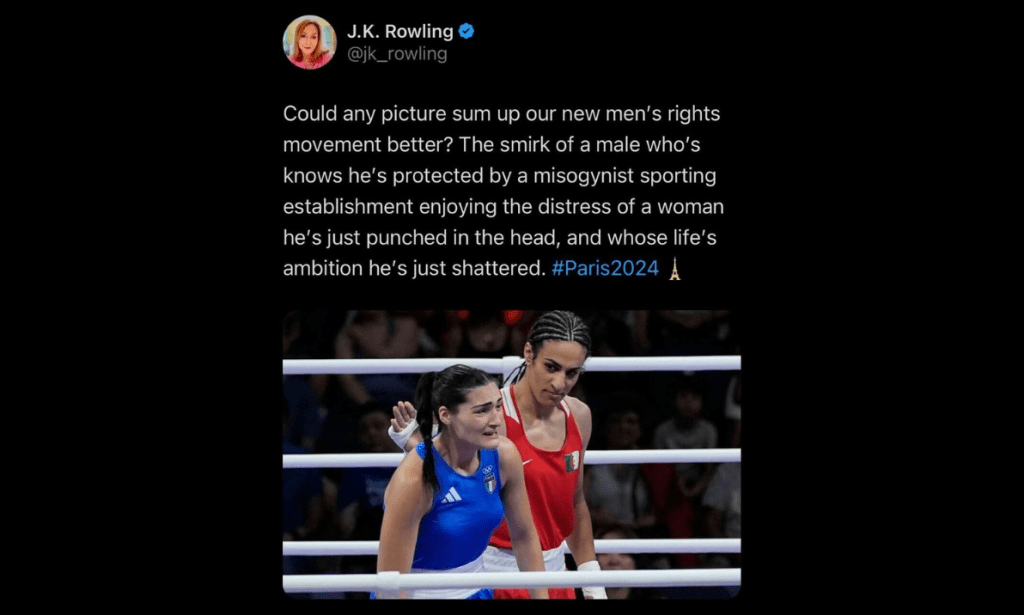Click the J.K. Rowling display name
The image size is (1024, 615).
[400, 31]
